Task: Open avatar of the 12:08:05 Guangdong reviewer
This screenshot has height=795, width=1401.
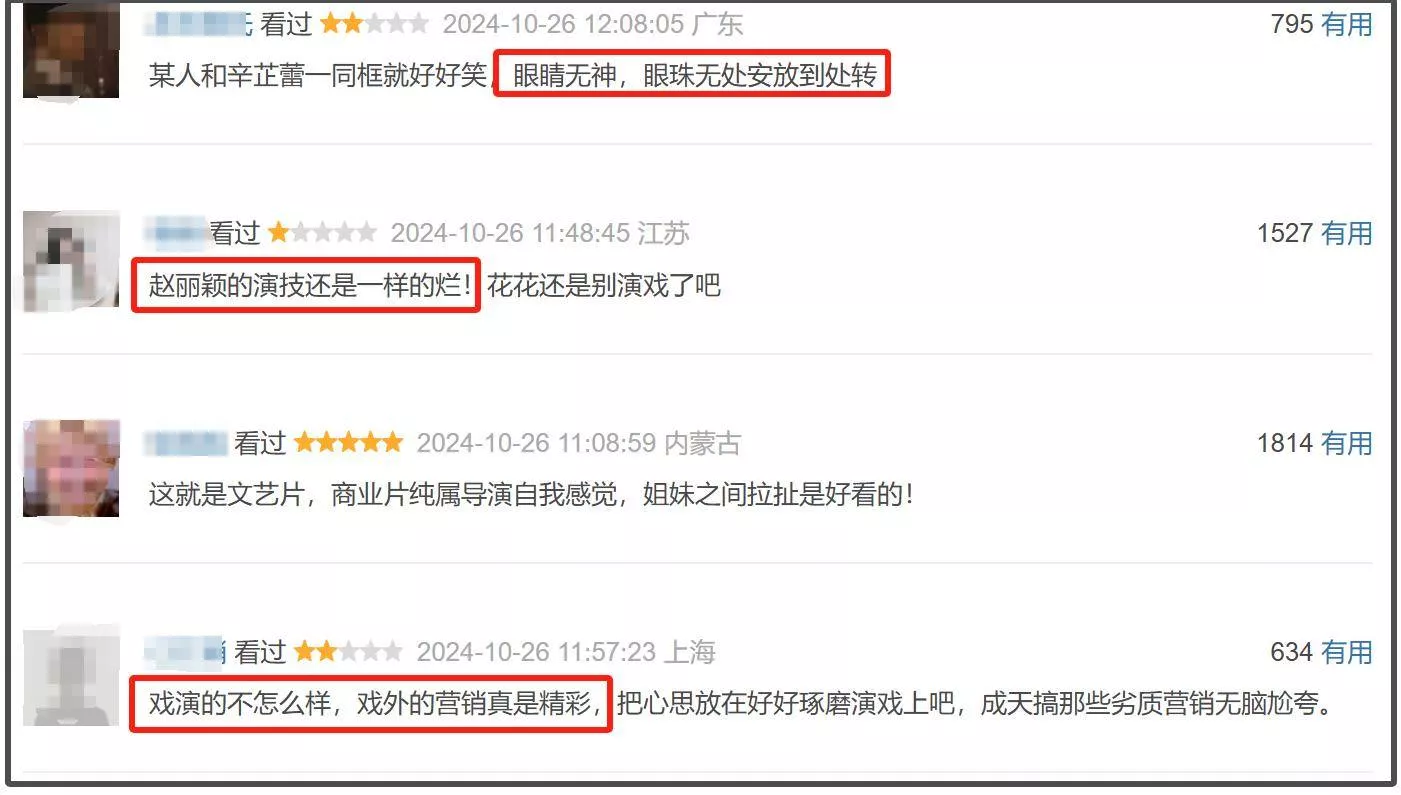Action: (x=71, y=51)
